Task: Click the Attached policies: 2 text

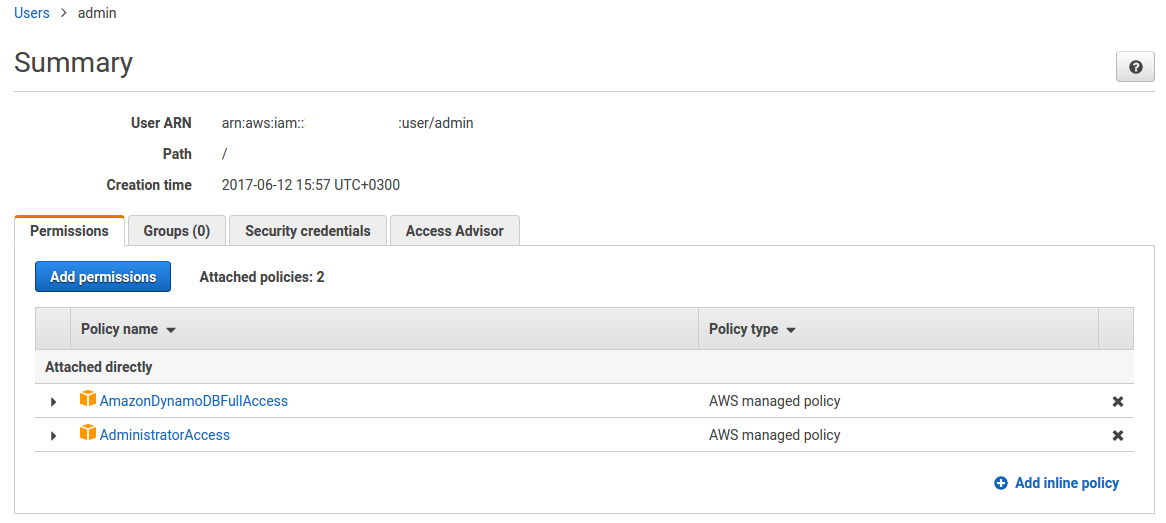Action: coord(262,277)
